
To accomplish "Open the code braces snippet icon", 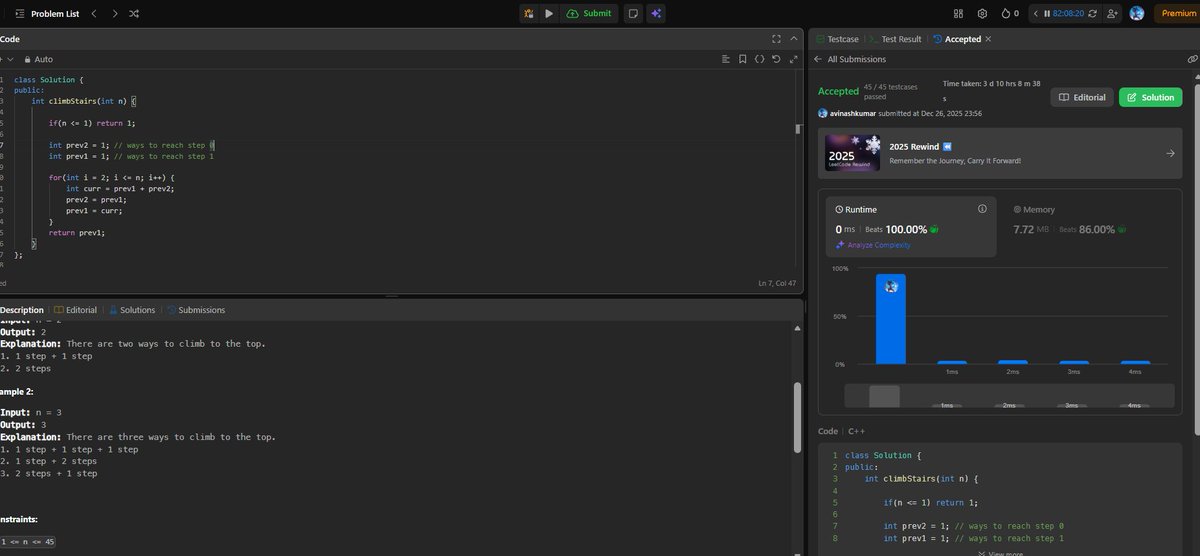I will (759, 60).
